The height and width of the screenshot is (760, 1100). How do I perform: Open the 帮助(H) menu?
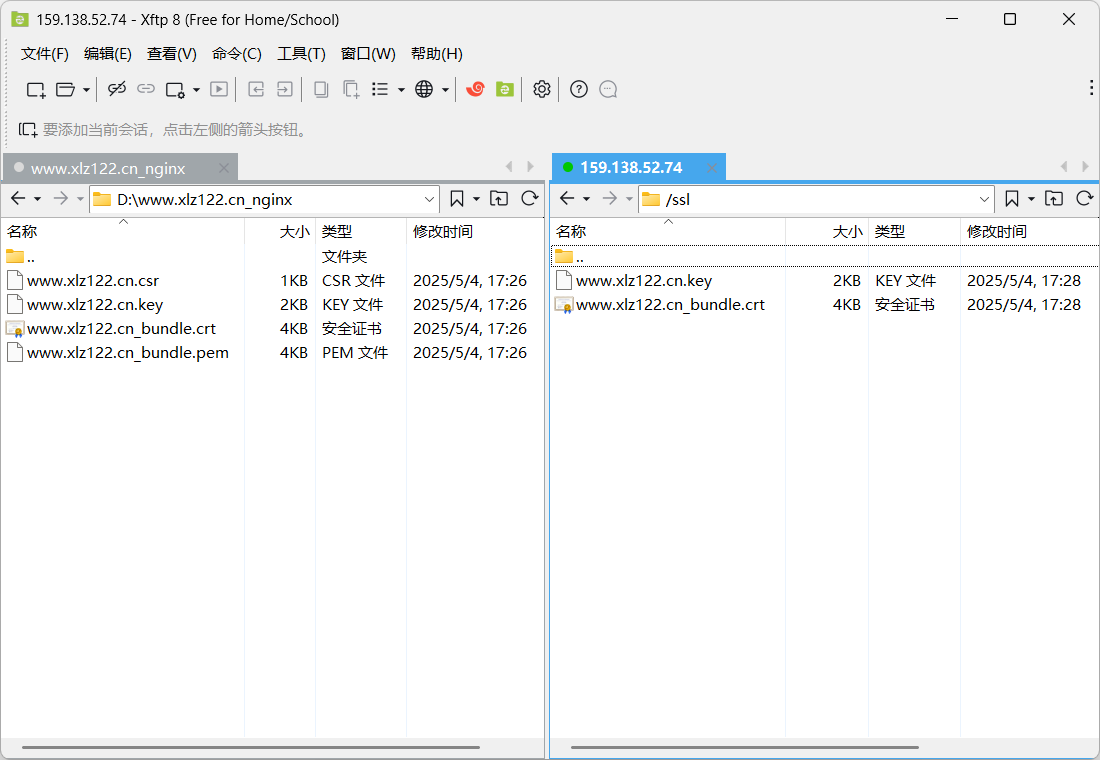tap(436, 53)
